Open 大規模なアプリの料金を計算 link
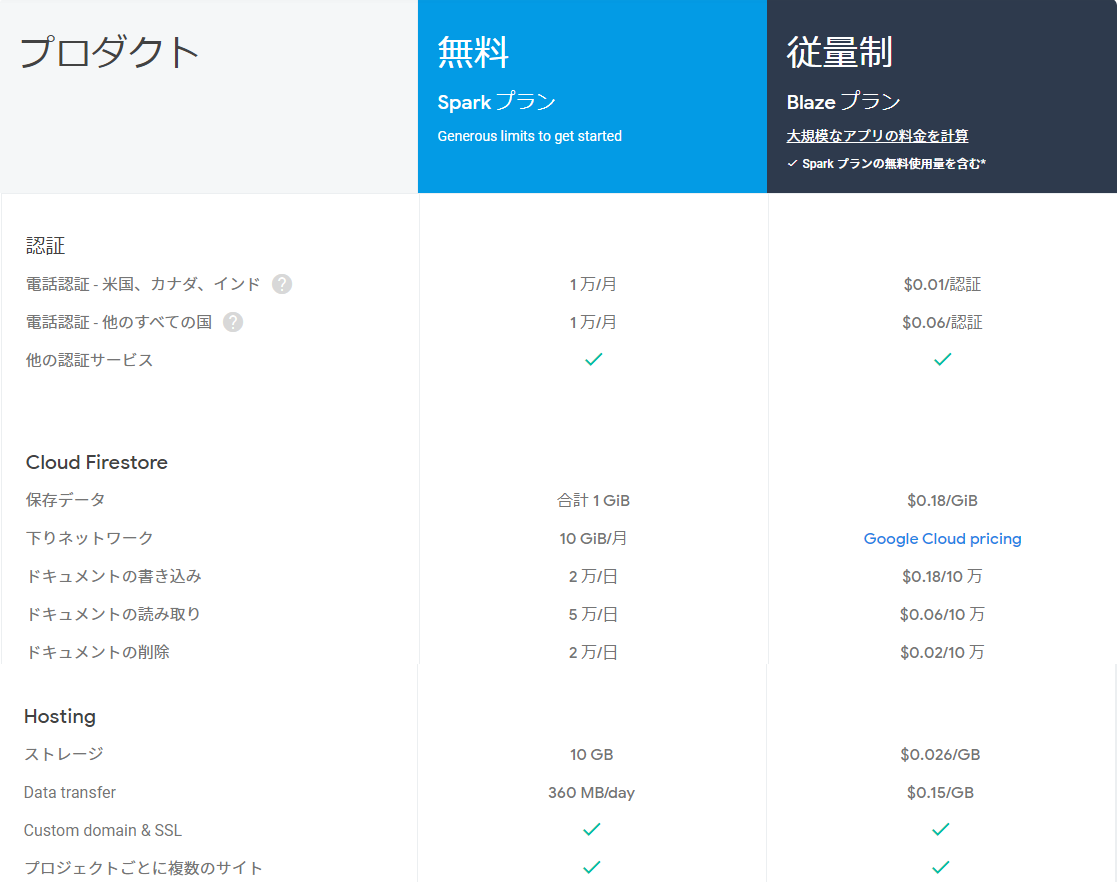Image resolution: width=1117 pixels, height=882 pixels. pos(877,135)
